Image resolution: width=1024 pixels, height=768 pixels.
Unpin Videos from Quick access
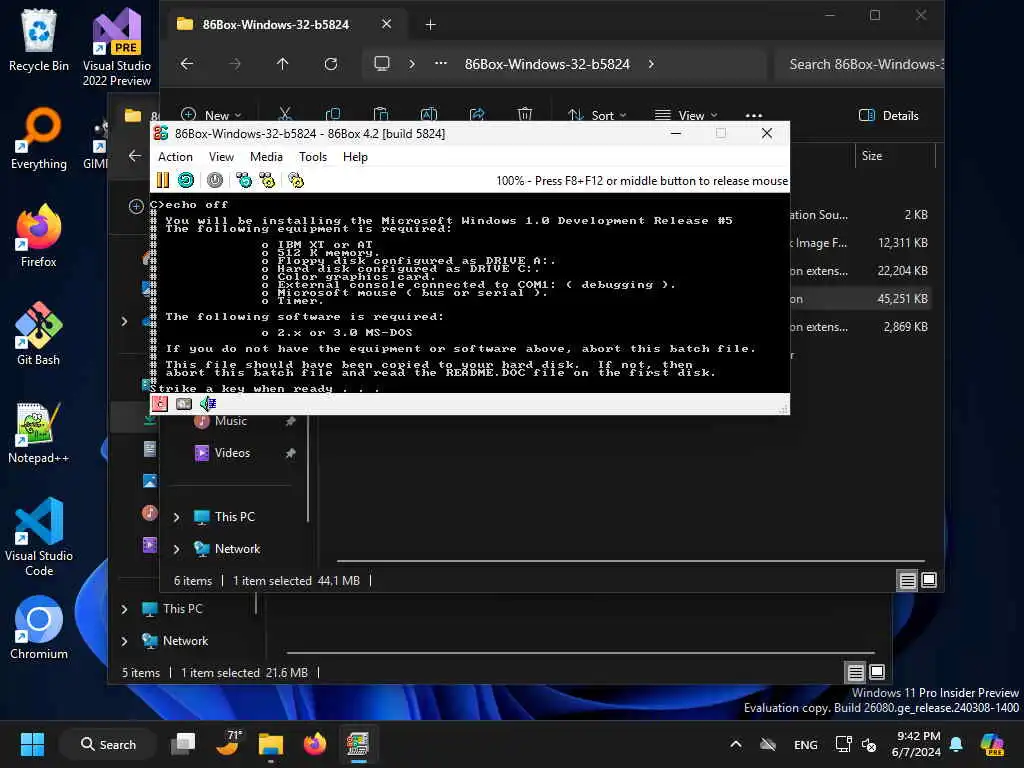(x=291, y=453)
